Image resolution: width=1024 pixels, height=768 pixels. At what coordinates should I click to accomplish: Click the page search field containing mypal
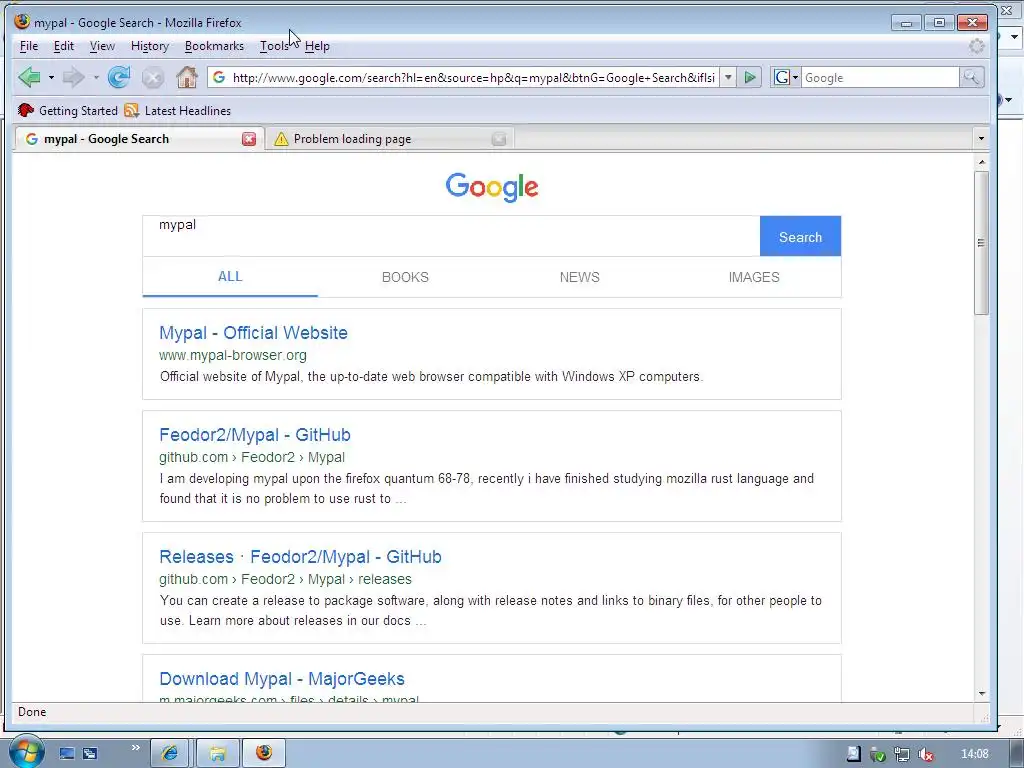tap(451, 236)
